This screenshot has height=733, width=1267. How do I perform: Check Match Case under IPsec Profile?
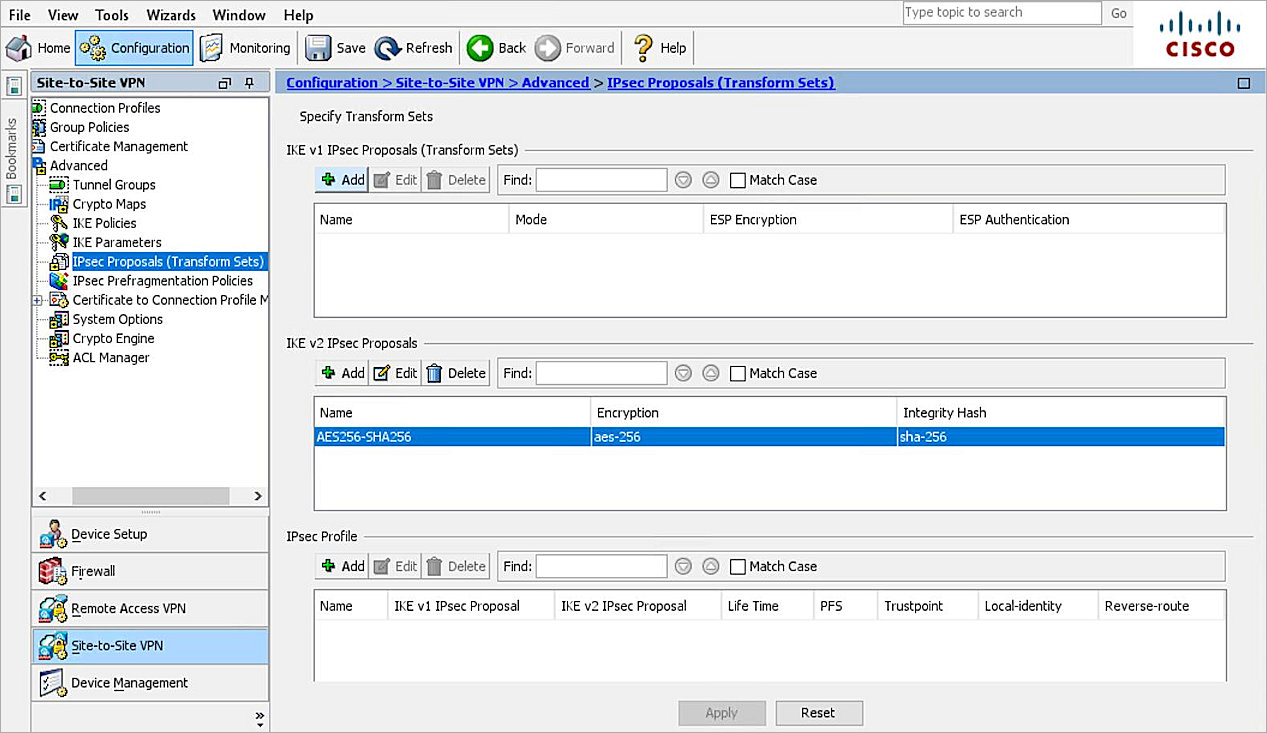click(738, 567)
